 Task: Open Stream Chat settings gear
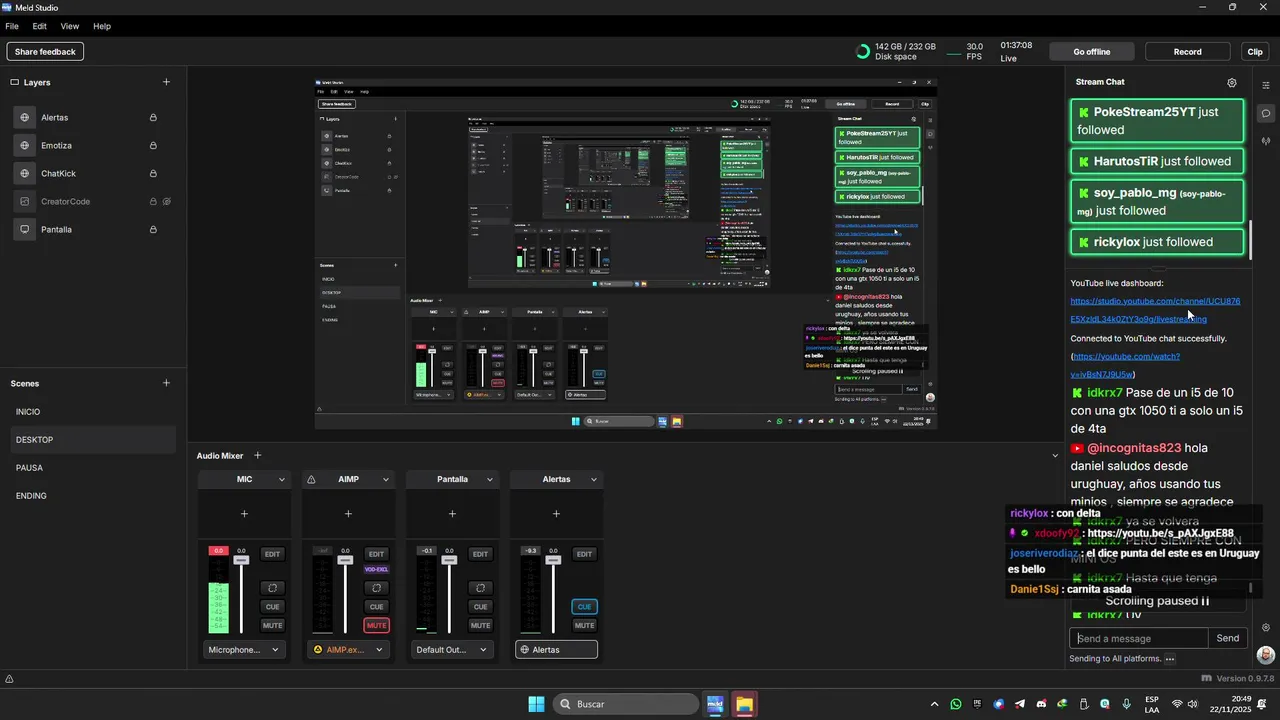coord(1232,83)
